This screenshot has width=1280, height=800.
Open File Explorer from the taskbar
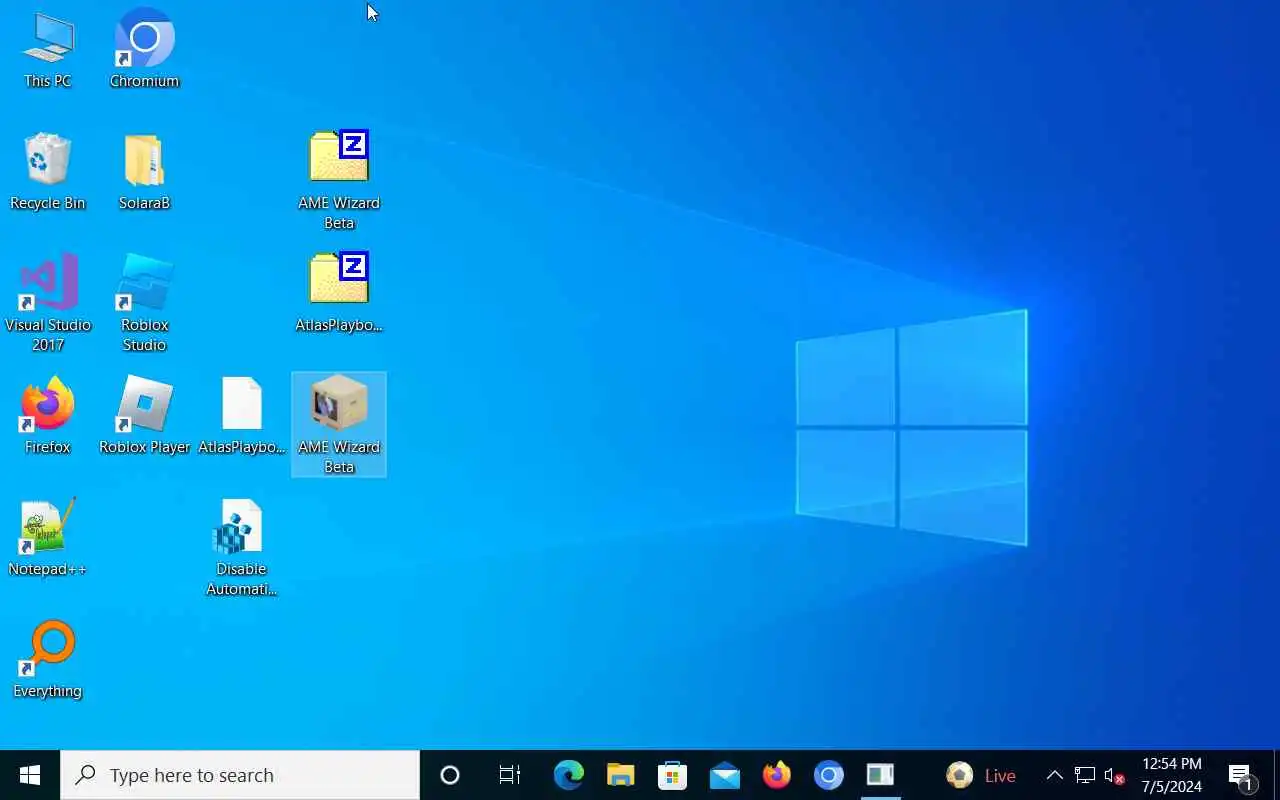621,775
